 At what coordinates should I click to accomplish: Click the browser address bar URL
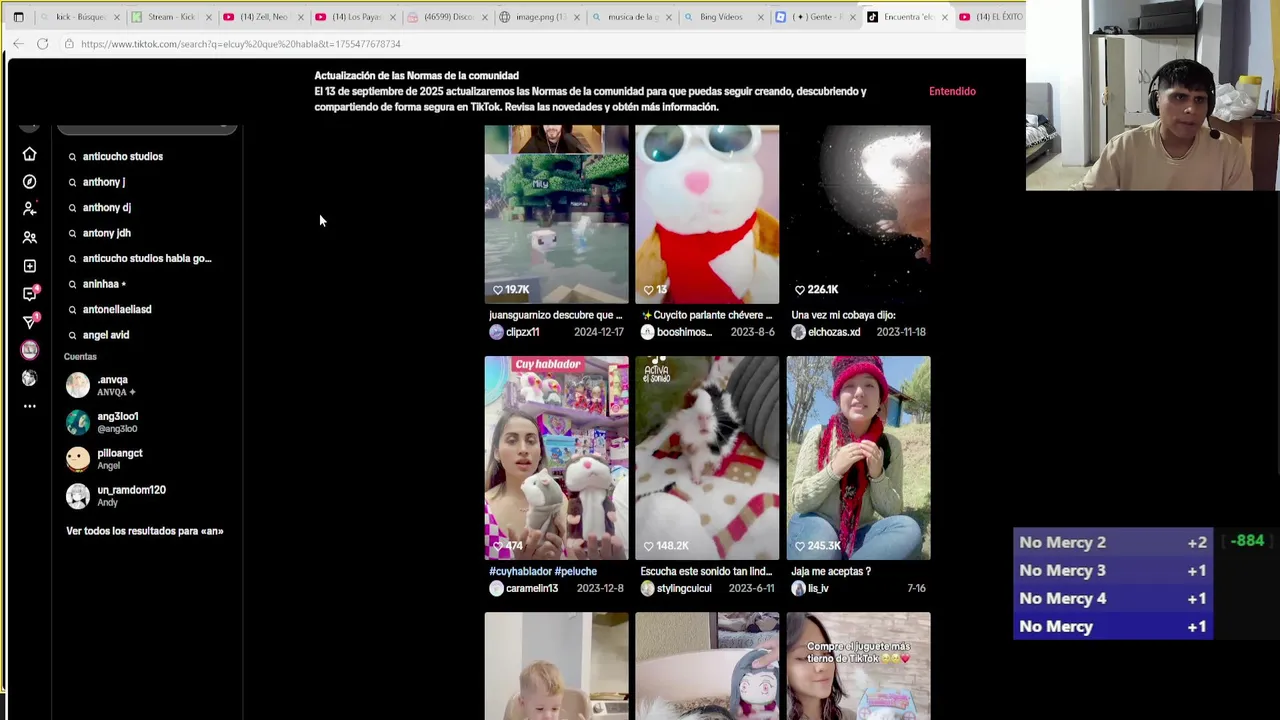240,44
